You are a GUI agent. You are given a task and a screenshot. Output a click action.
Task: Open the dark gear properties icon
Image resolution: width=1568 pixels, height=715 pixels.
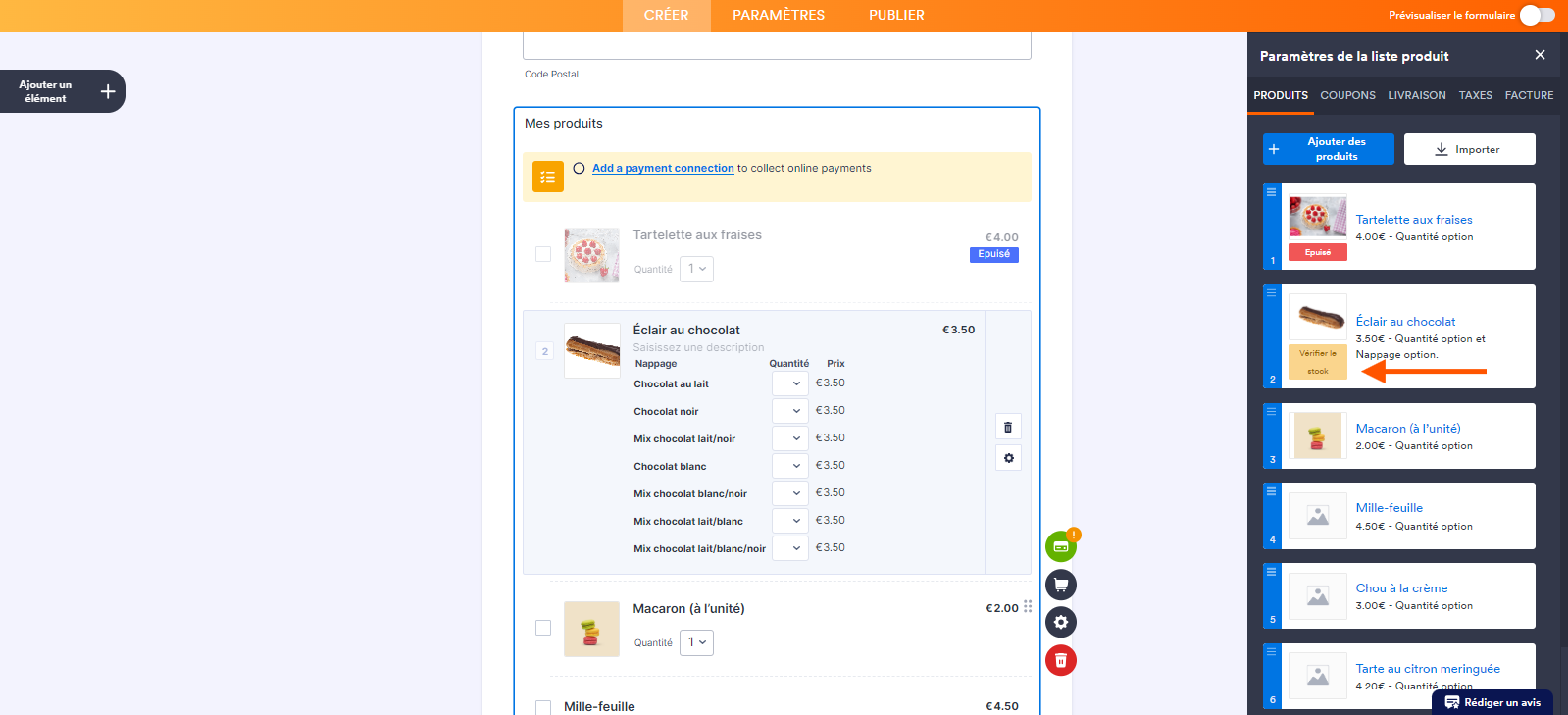coord(1060,622)
